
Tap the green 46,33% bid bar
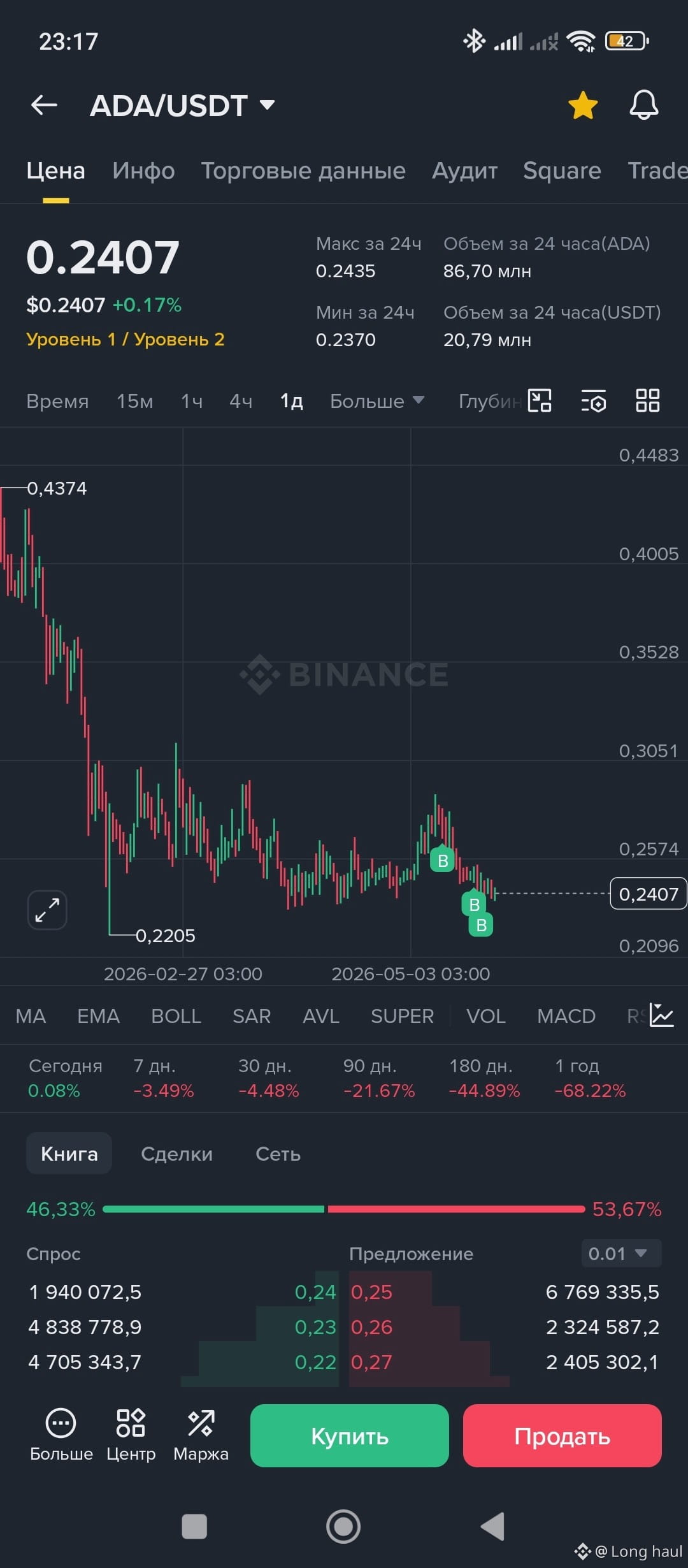[213, 1209]
